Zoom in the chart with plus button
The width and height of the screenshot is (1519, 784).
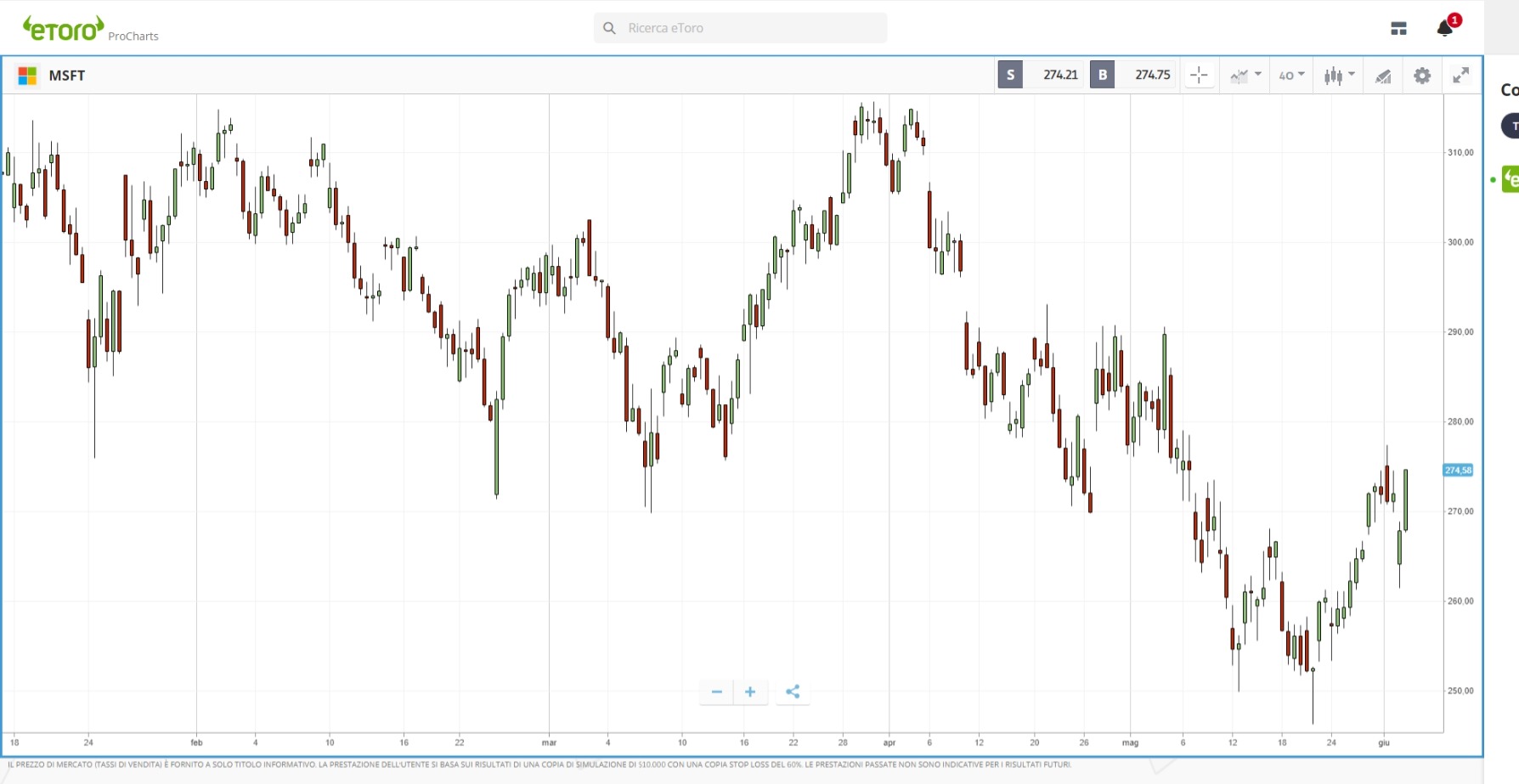750,692
